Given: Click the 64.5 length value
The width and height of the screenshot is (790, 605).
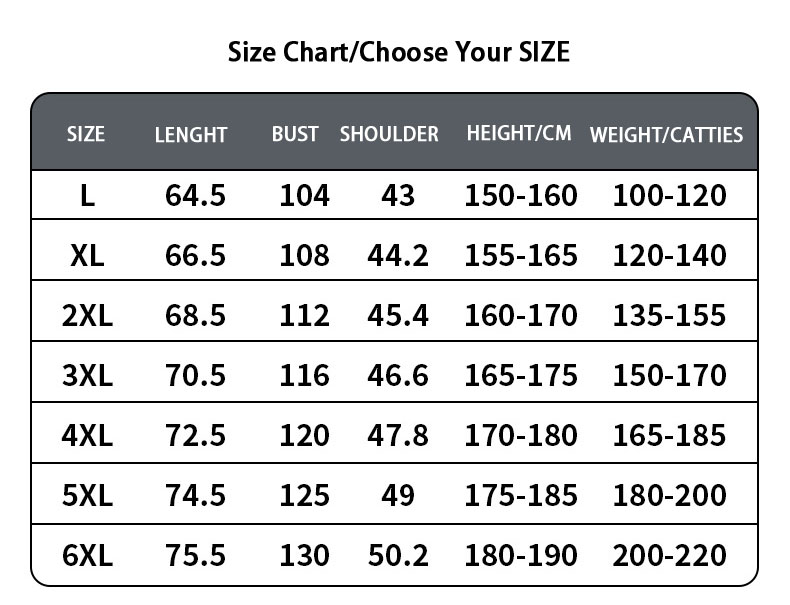Looking at the screenshot, I should [195, 196].
